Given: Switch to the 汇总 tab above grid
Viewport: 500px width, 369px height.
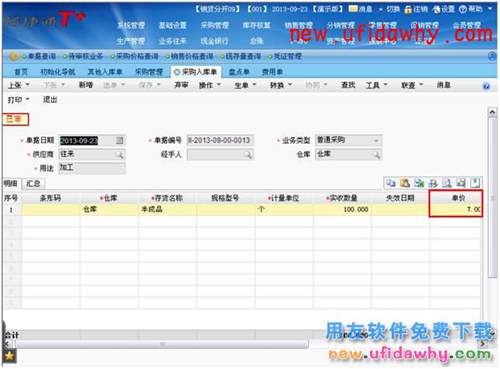Looking at the screenshot, I should coord(33,183).
